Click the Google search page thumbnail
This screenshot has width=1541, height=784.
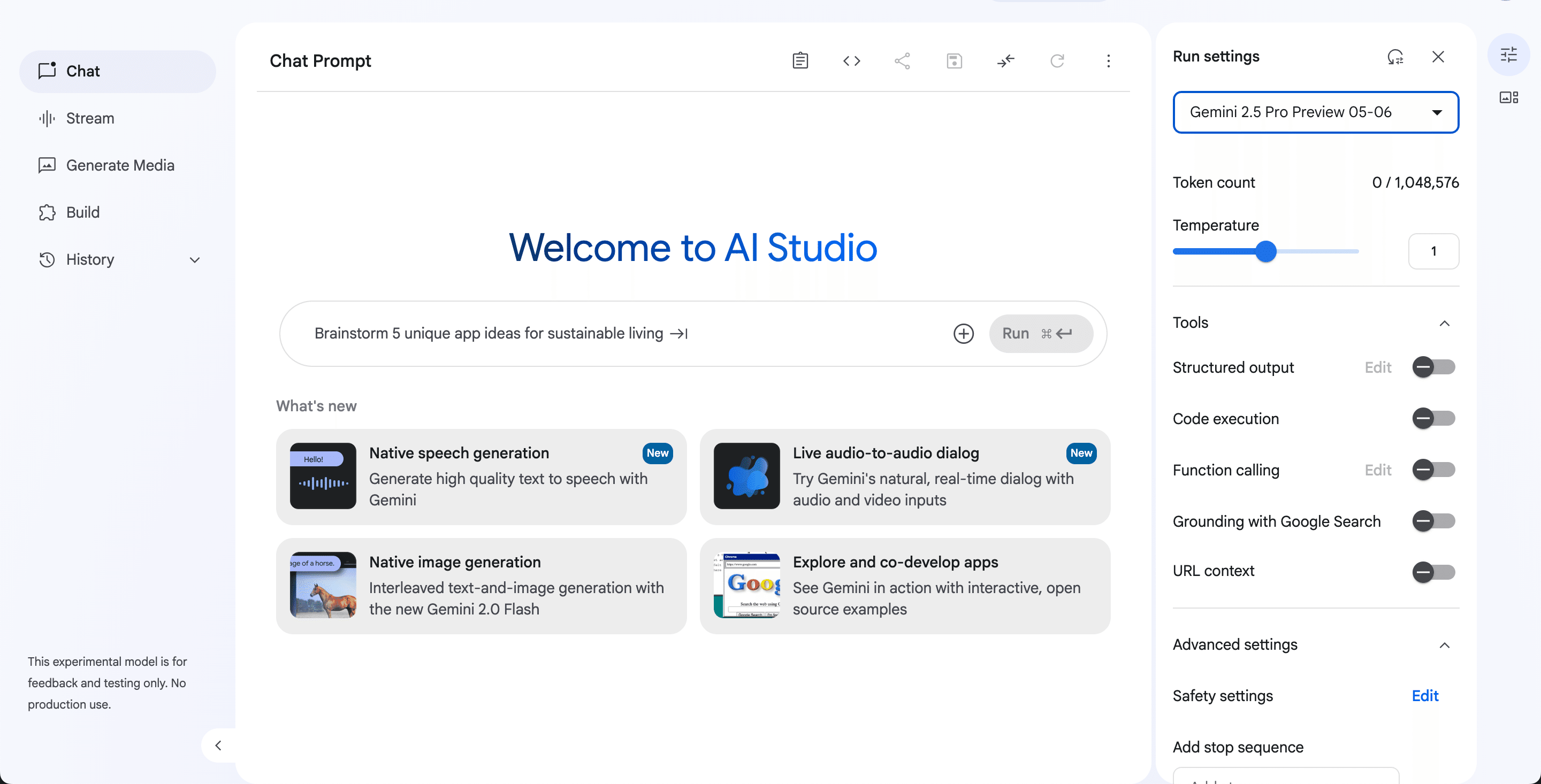746,585
